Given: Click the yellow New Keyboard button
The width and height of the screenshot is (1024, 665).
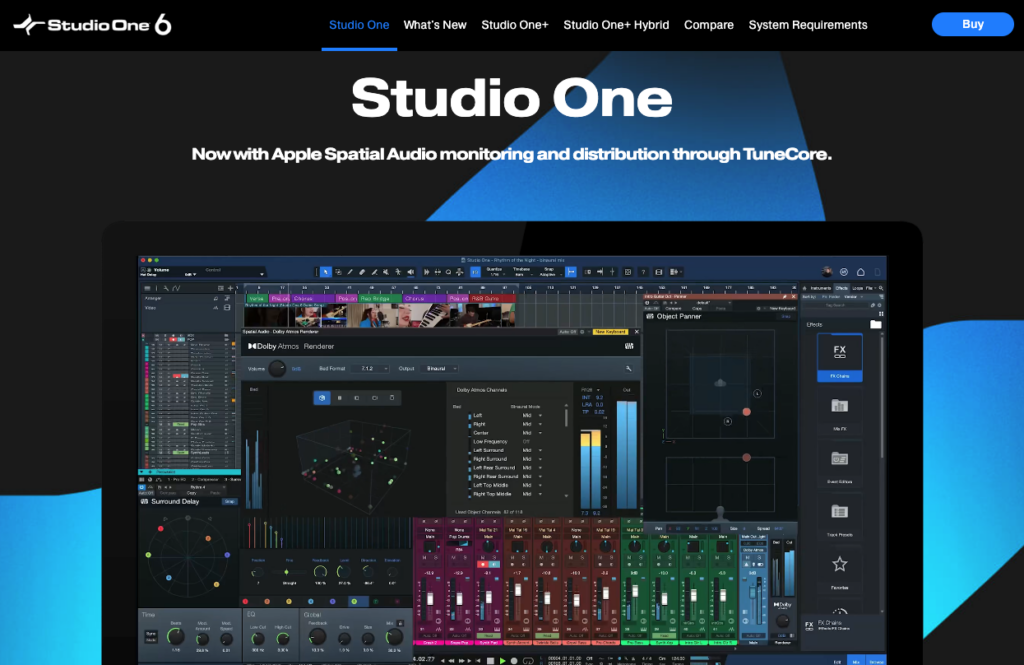Looking at the screenshot, I should (611, 332).
